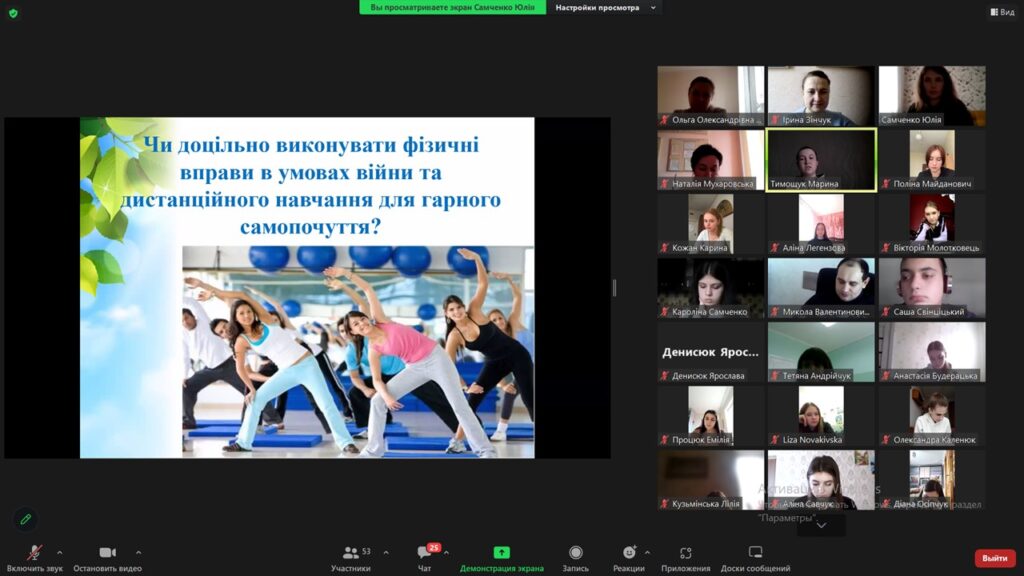Click the divider handle between slide and gallery
1024x576 pixels.
614,288
